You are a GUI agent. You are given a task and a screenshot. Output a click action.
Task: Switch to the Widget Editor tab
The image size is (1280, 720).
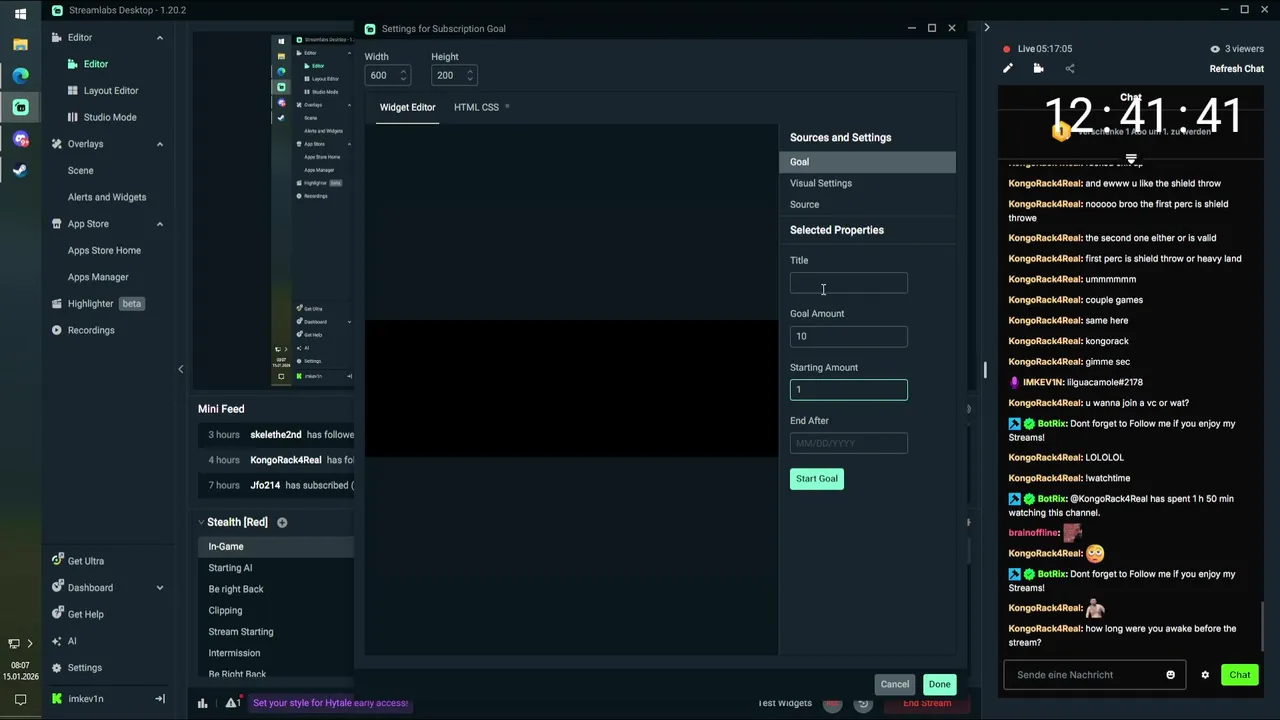click(407, 107)
